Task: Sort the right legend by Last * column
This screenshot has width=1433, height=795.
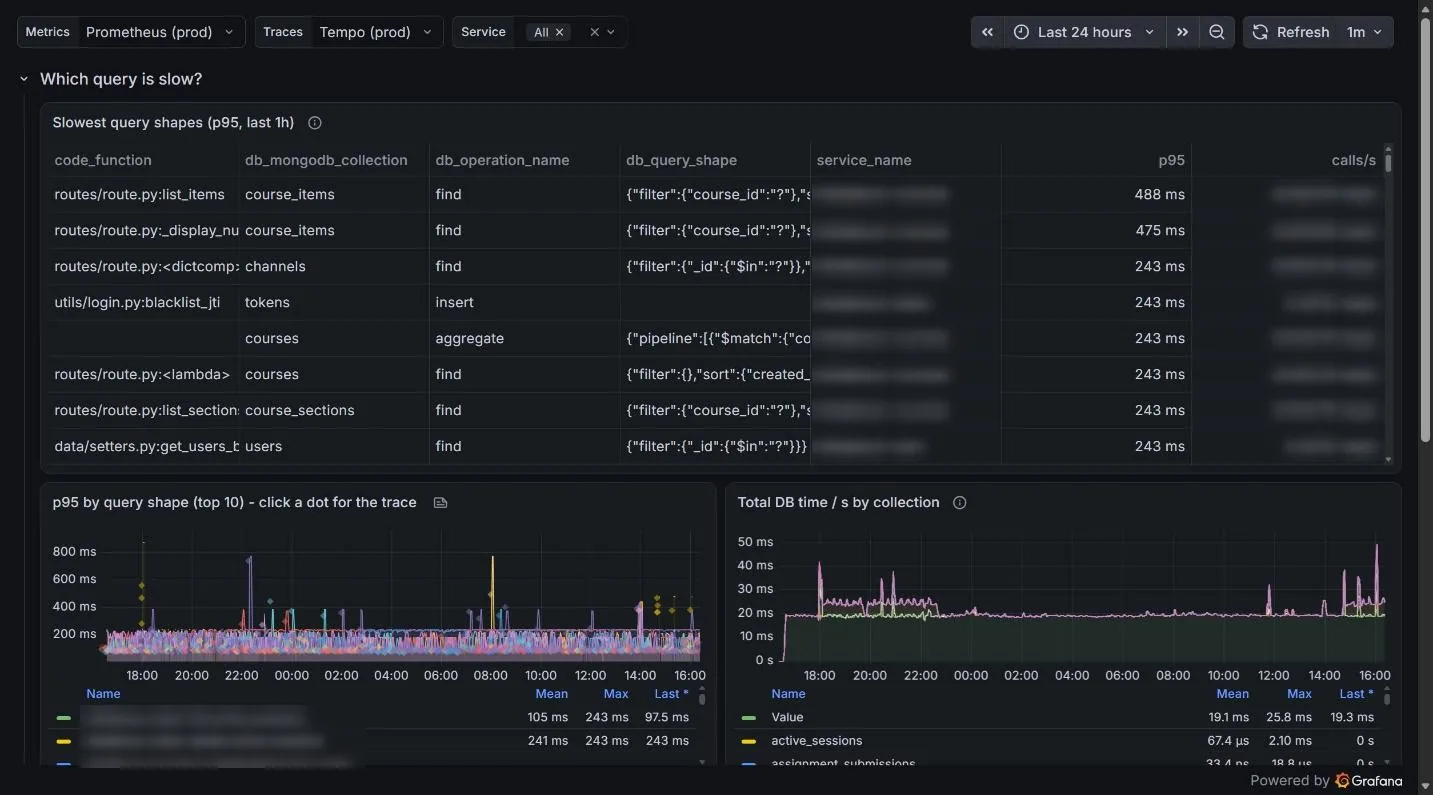Action: [1357, 694]
